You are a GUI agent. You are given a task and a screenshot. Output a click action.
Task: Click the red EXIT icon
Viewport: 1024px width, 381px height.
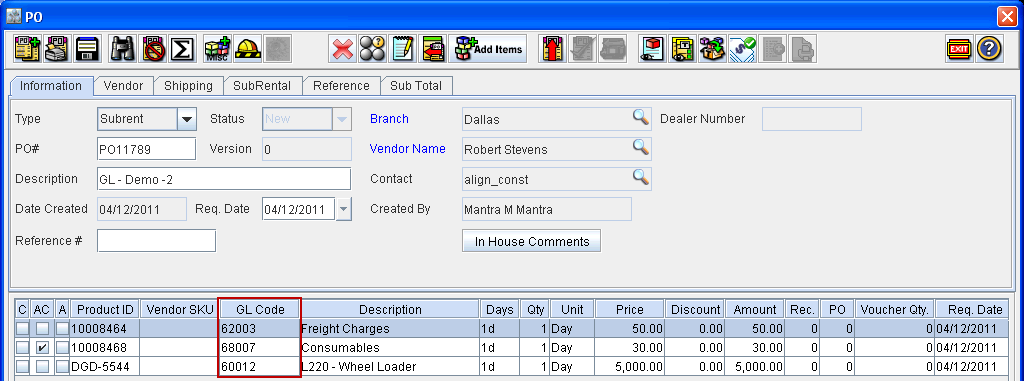[959, 49]
